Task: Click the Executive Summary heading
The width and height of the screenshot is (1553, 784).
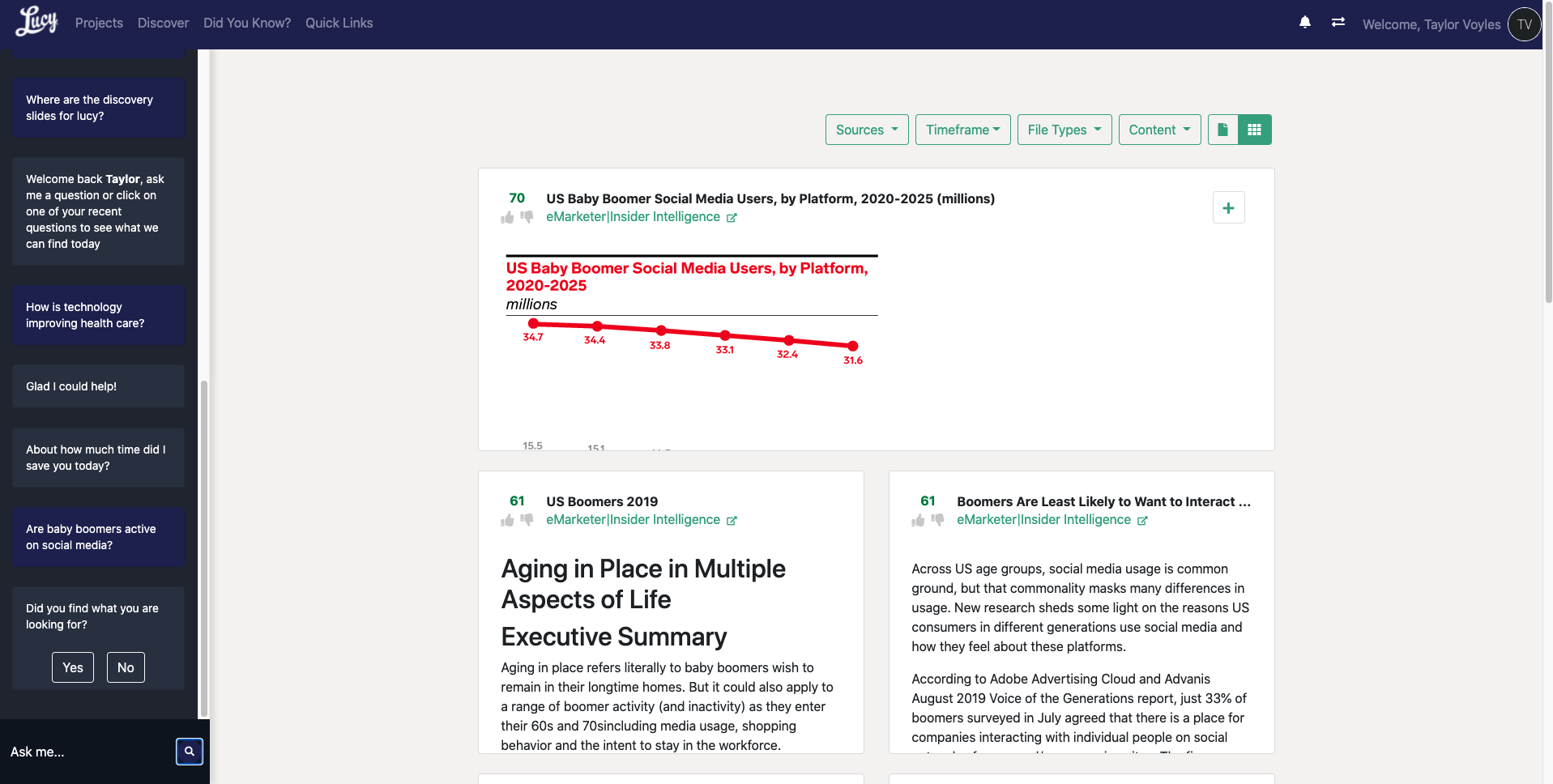Action: point(614,637)
